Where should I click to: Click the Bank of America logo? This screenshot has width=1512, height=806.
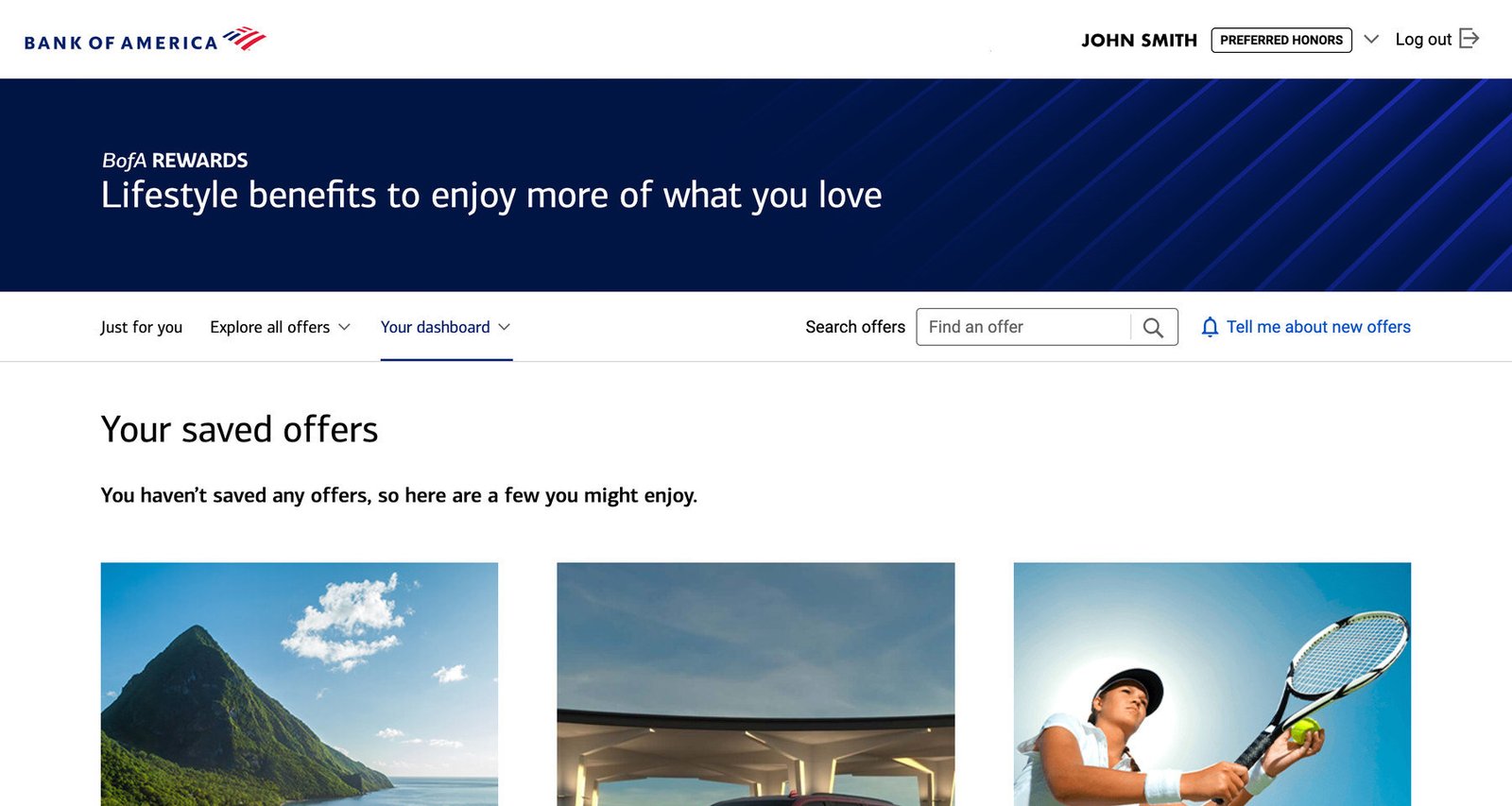tap(145, 39)
